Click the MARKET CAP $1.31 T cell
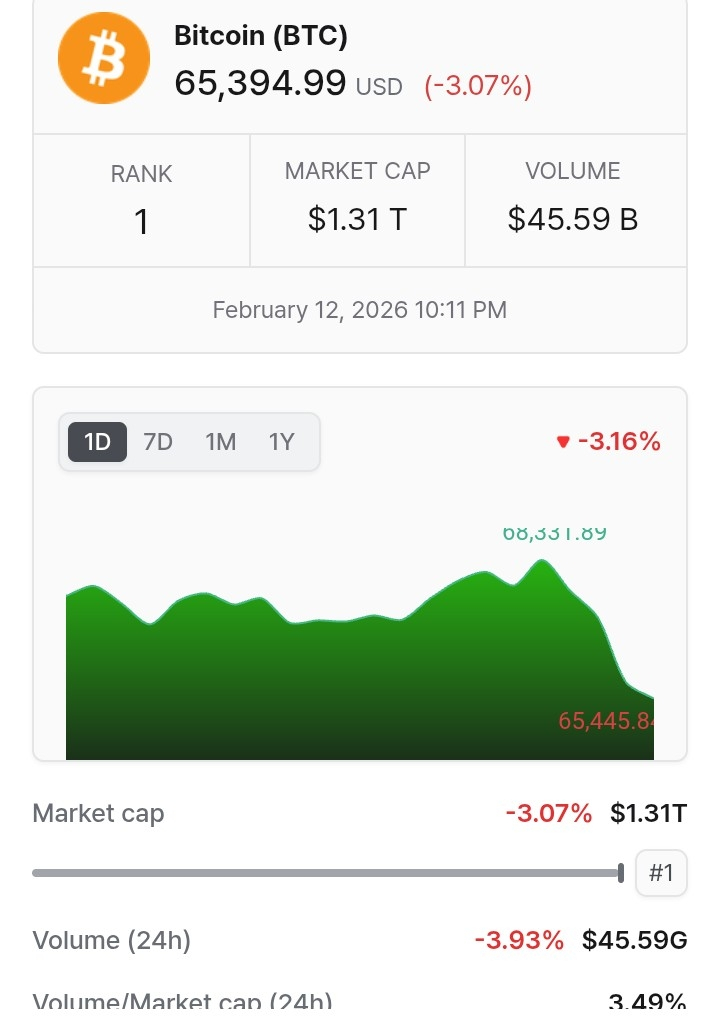 click(357, 200)
